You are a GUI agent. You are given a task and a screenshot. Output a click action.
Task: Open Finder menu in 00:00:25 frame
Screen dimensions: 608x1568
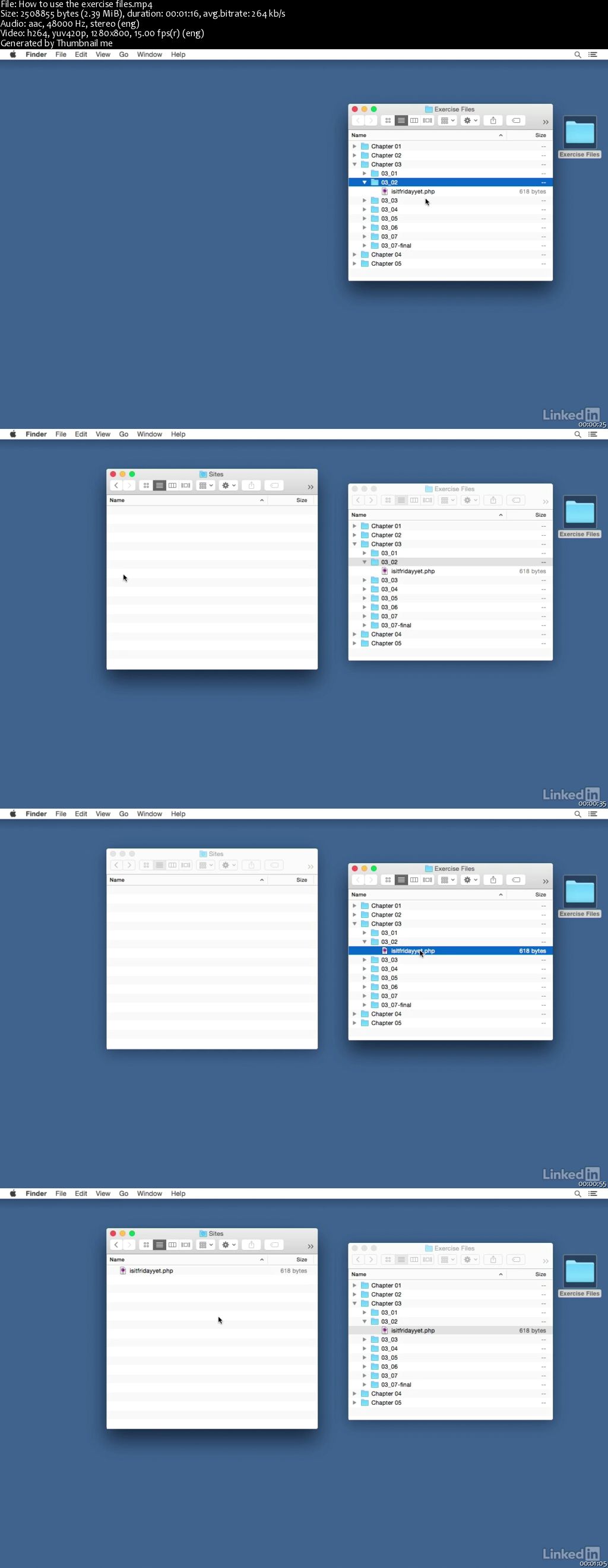(x=36, y=54)
